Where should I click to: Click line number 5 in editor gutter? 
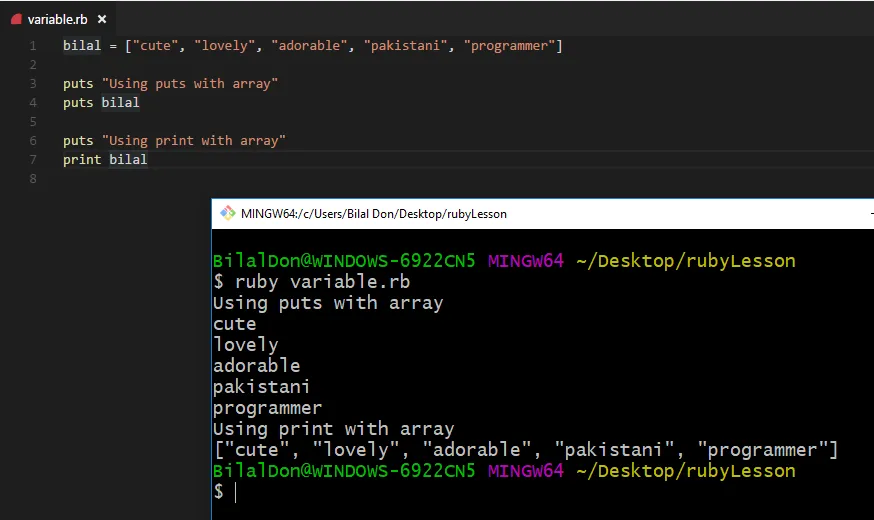[33, 122]
